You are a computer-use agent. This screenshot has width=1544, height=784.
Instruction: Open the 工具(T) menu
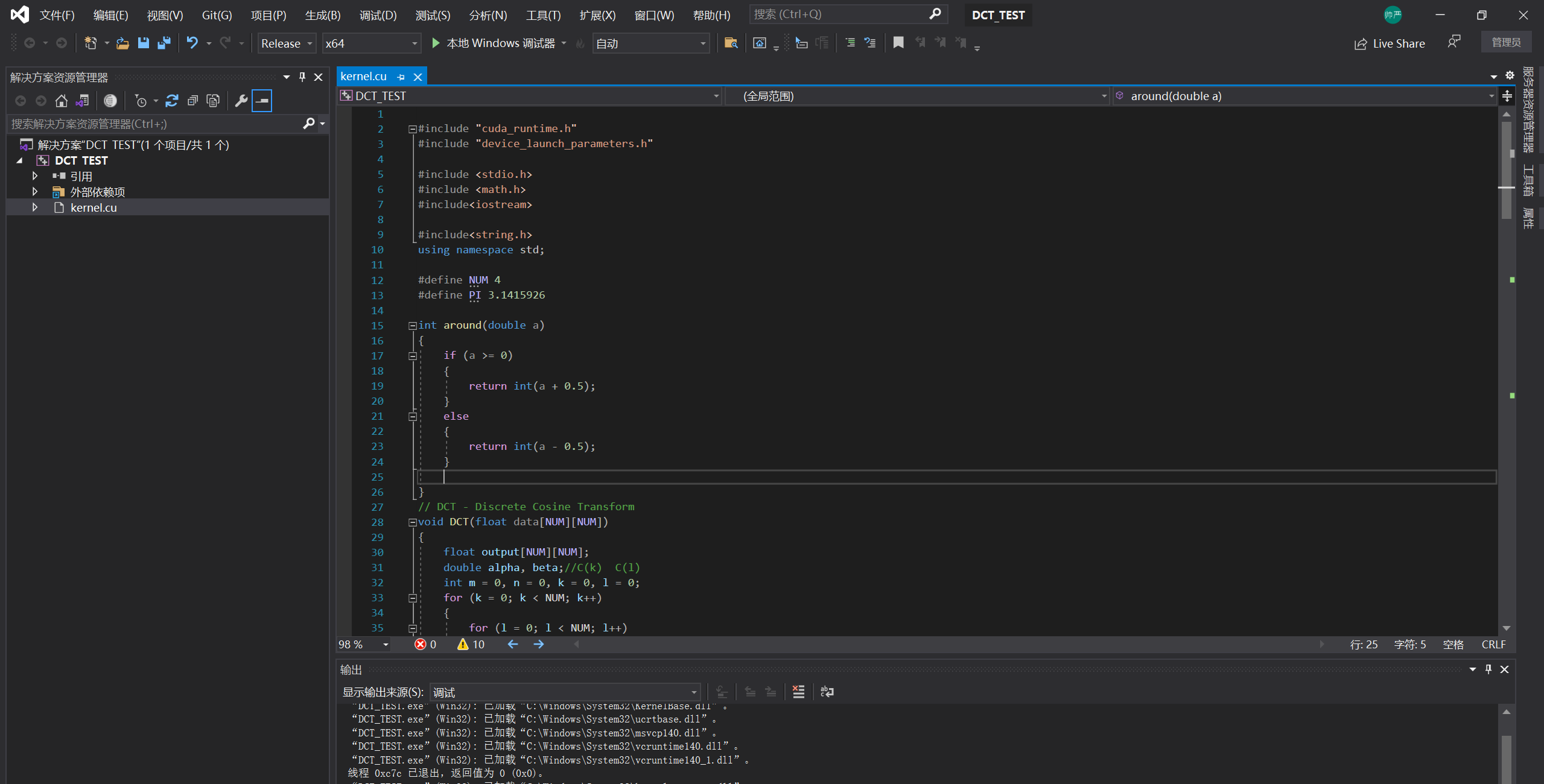click(543, 15)
